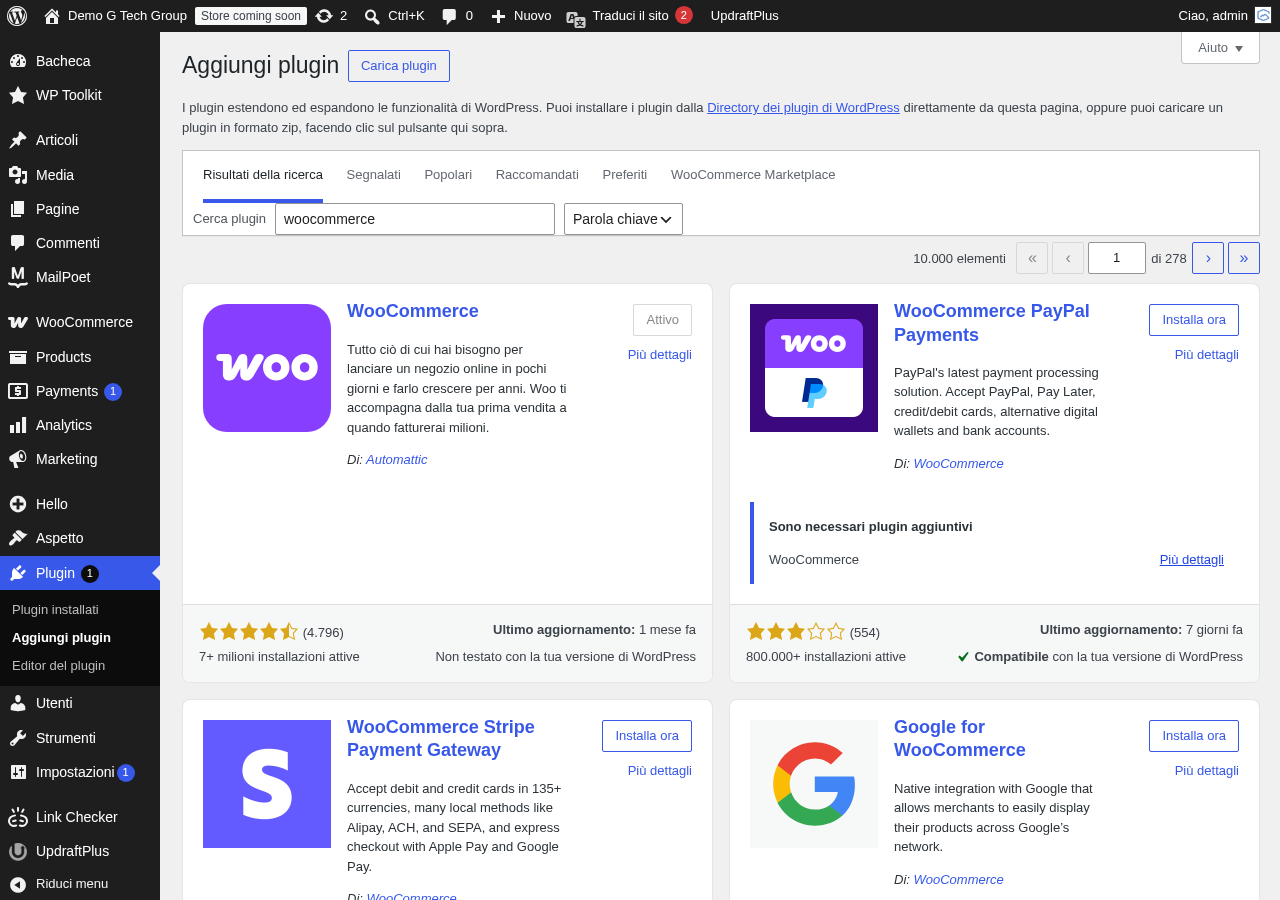Viewport: 1280px width, 900px height.
Task: Click the Nuovo plus icon
Action: point(498,16)
